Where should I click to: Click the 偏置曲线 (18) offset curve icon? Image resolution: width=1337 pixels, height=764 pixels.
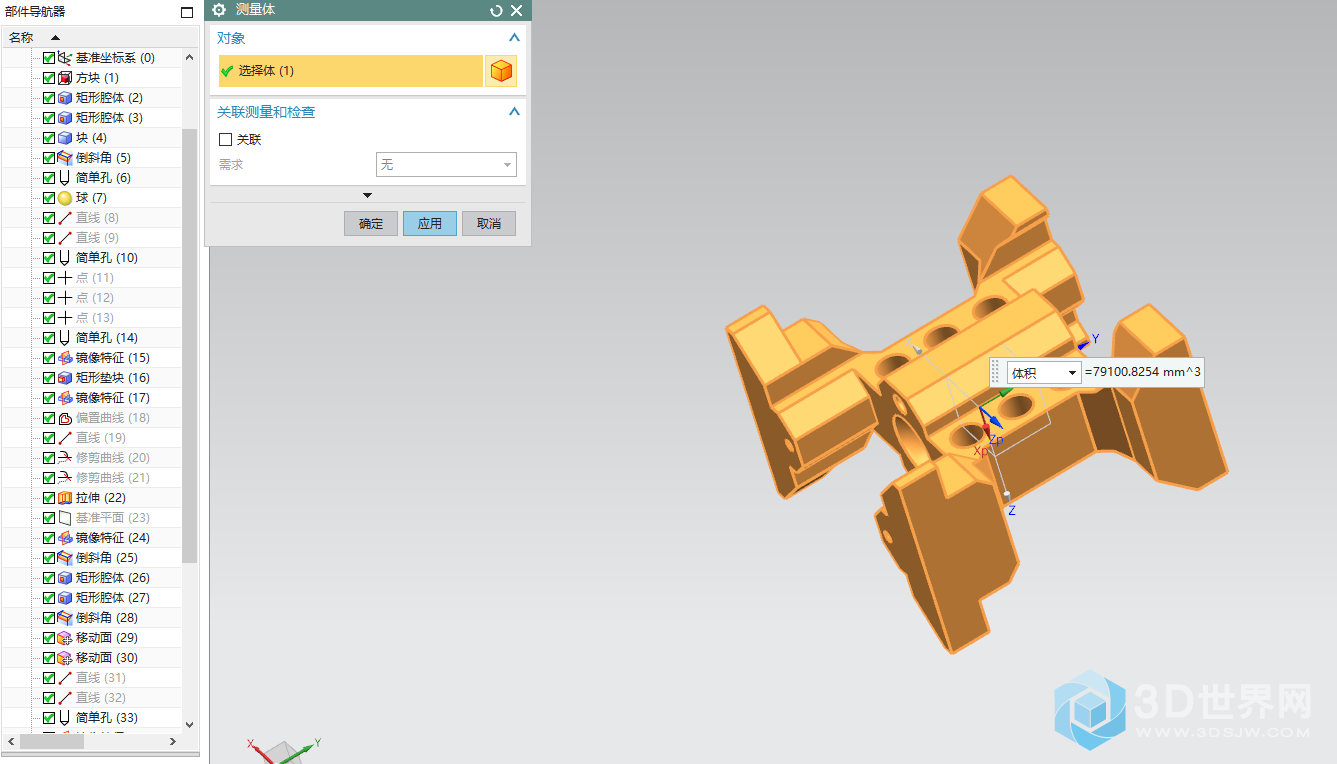[x=65, y=418]
